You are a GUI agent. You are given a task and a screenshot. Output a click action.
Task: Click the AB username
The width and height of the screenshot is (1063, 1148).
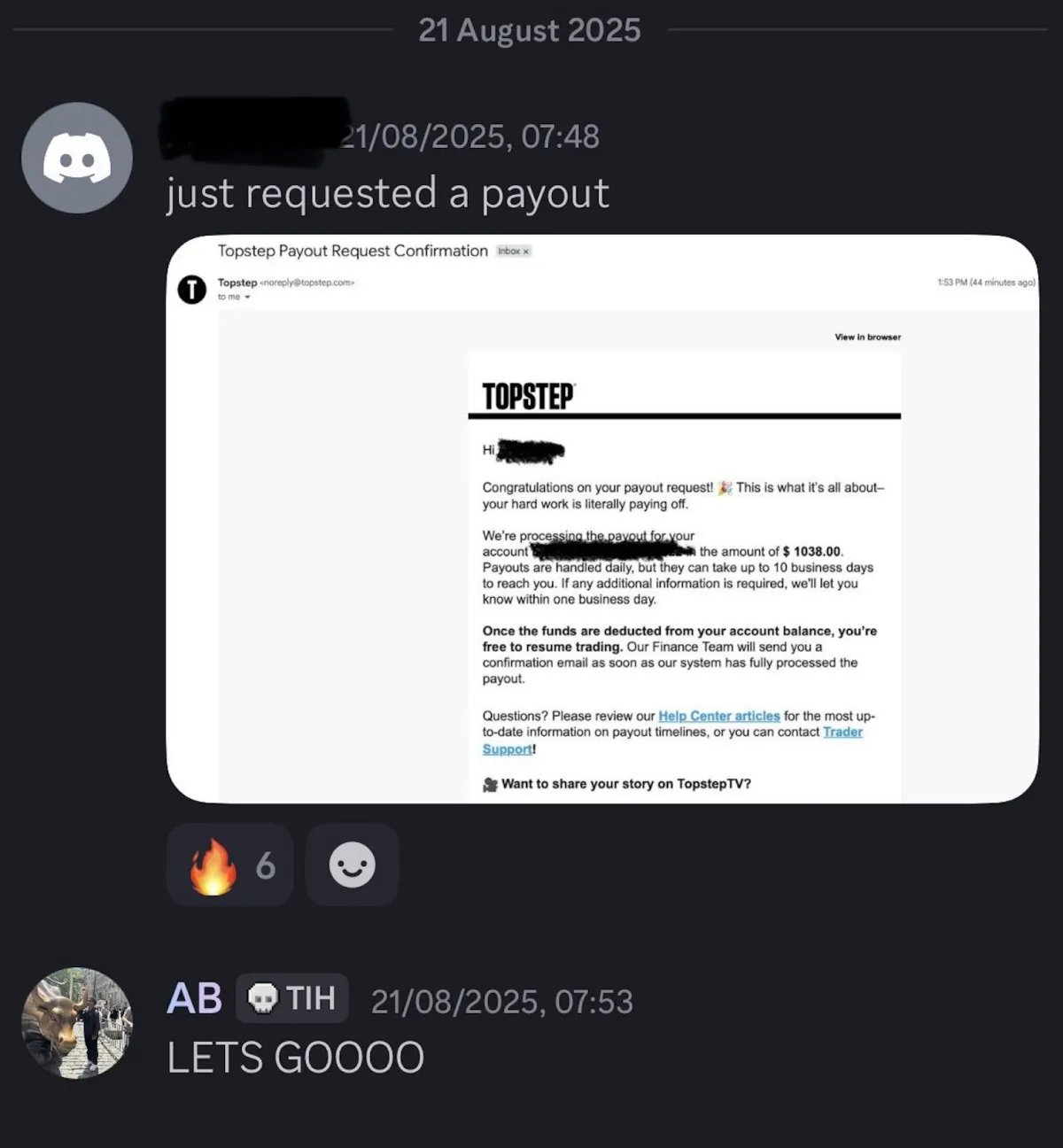[194, 998]
